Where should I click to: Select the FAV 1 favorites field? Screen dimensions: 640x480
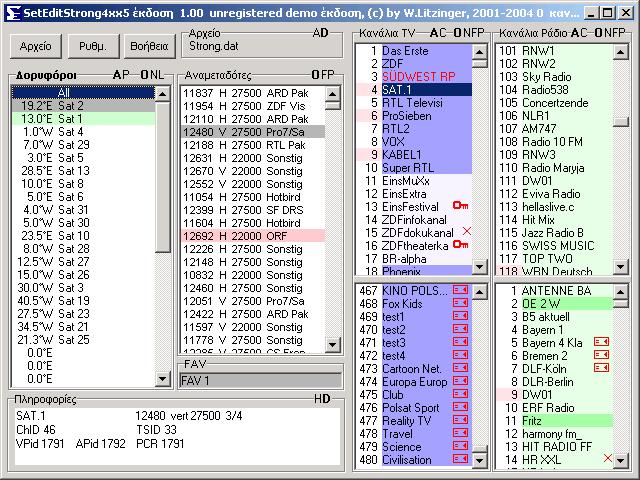(260, 381)
